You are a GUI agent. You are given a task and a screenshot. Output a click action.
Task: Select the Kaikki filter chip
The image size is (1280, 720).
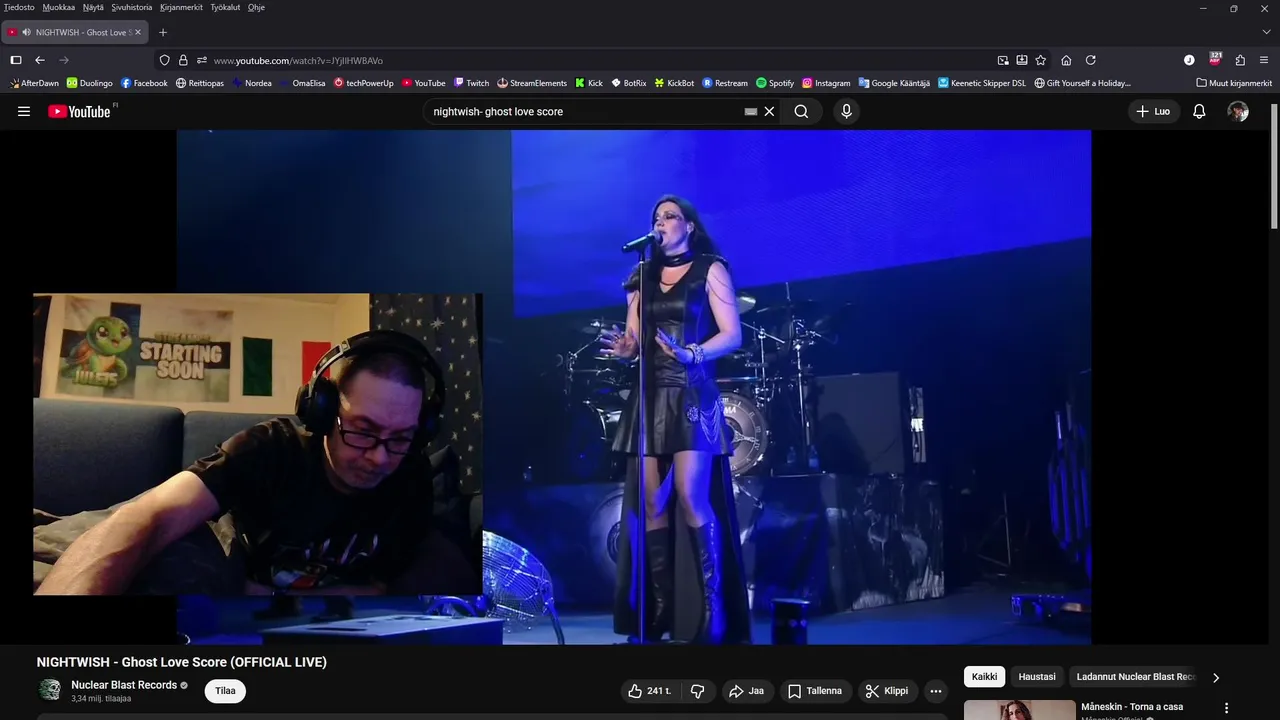point(985,677)
